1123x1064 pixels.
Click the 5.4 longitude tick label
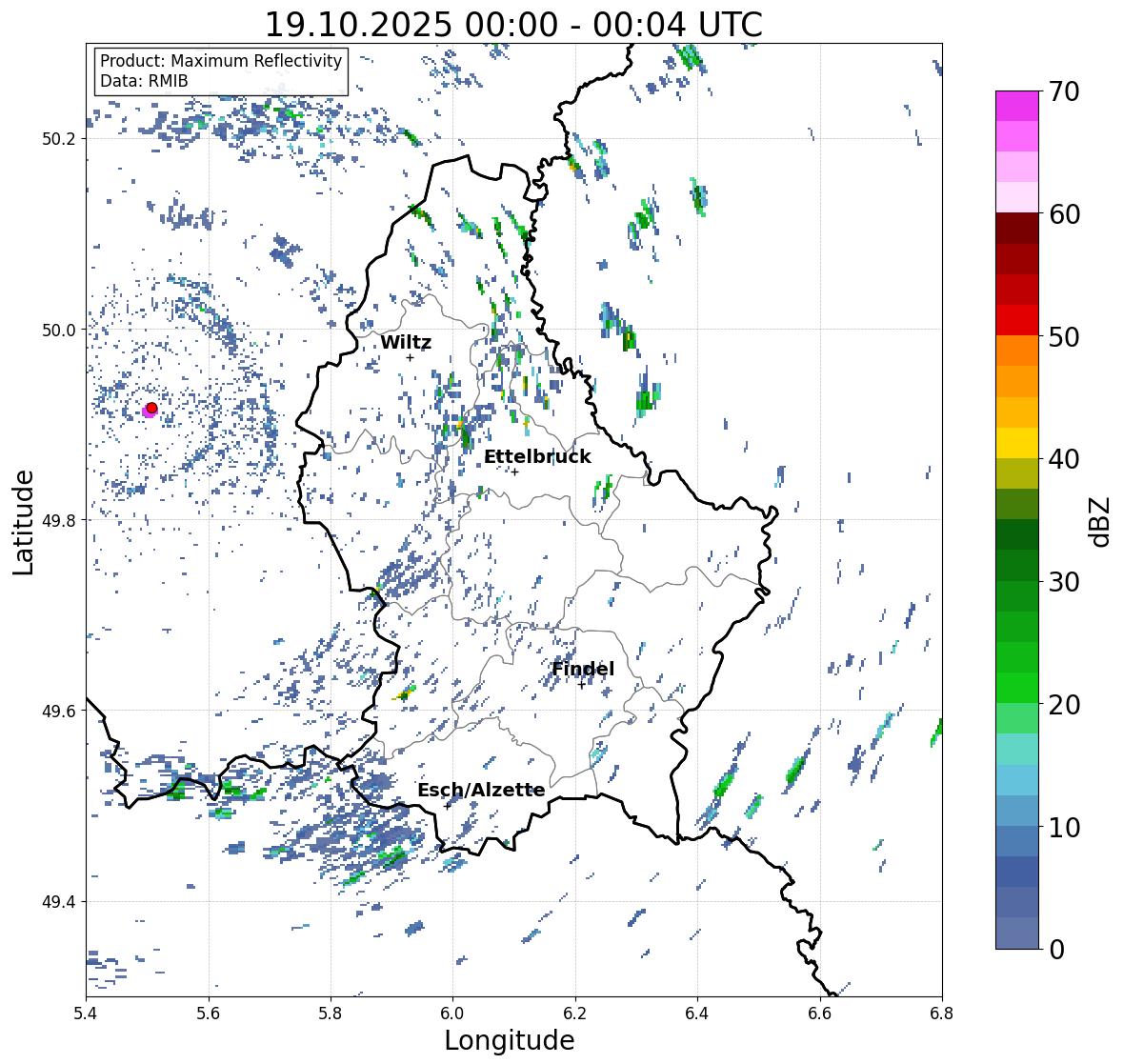pyautogui.click(x=86, y=1014)
